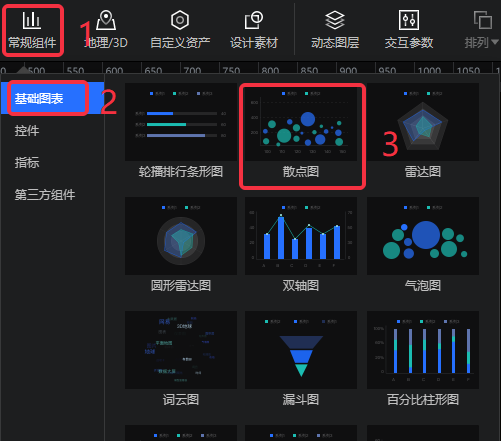The width and height of the screenshot is (501, 441).
Task: Choose the 气泡图 bubble chart
Action: (x=423, y=236)
